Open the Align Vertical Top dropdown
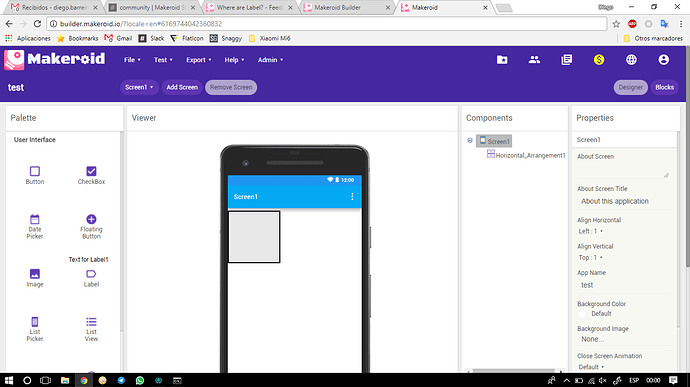Image resolution: width=690 pixels, height=387 pixels. pyautogui.click(x=591, y=258)
